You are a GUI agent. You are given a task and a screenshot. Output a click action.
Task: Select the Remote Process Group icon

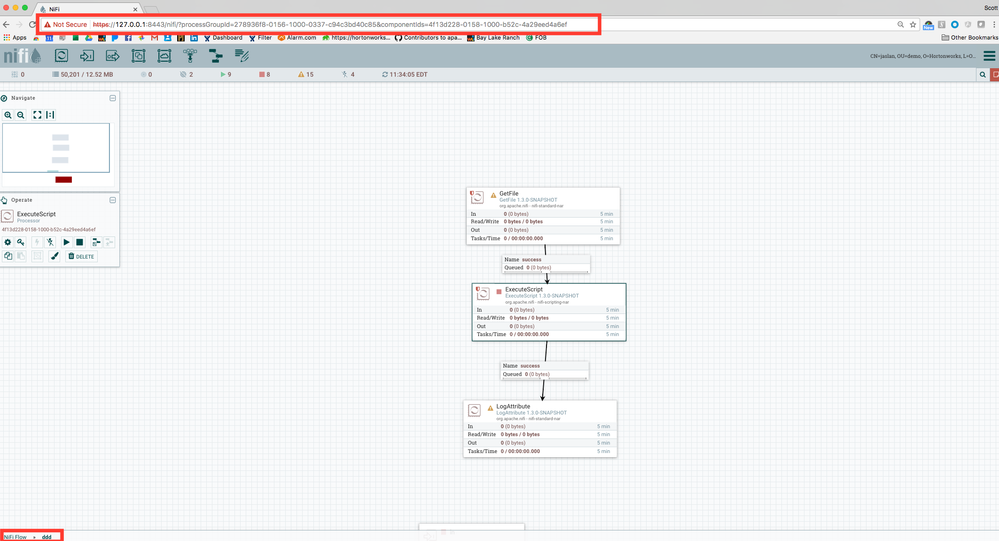[x=164, y=56]
